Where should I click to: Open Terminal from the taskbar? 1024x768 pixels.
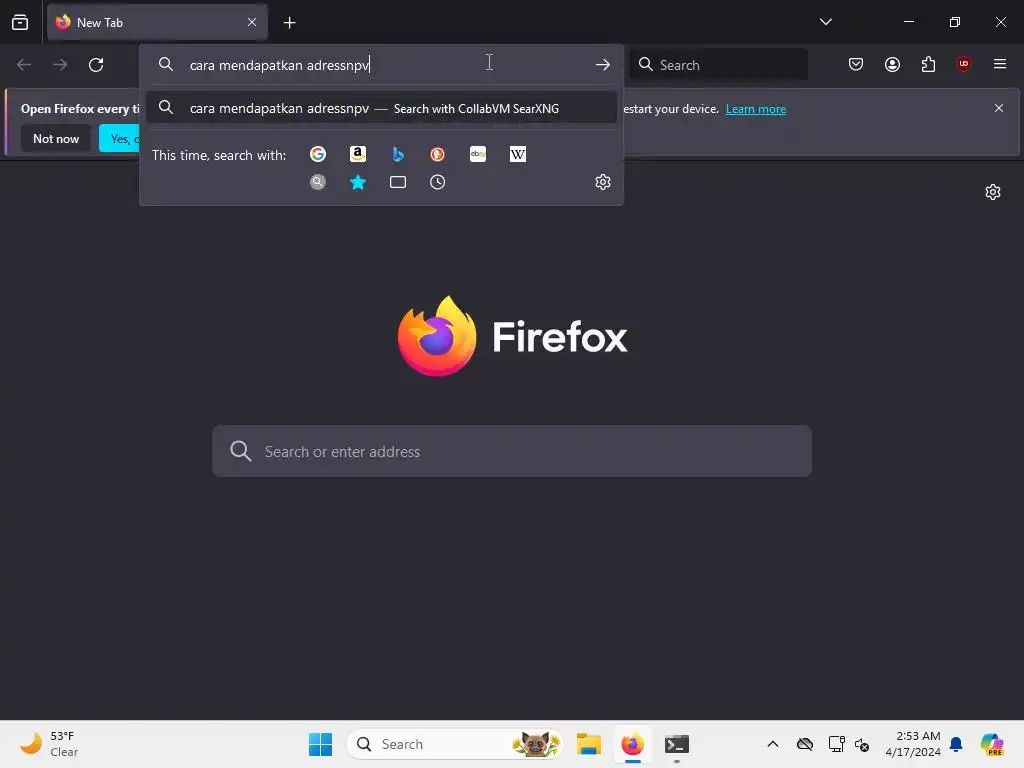677,744
